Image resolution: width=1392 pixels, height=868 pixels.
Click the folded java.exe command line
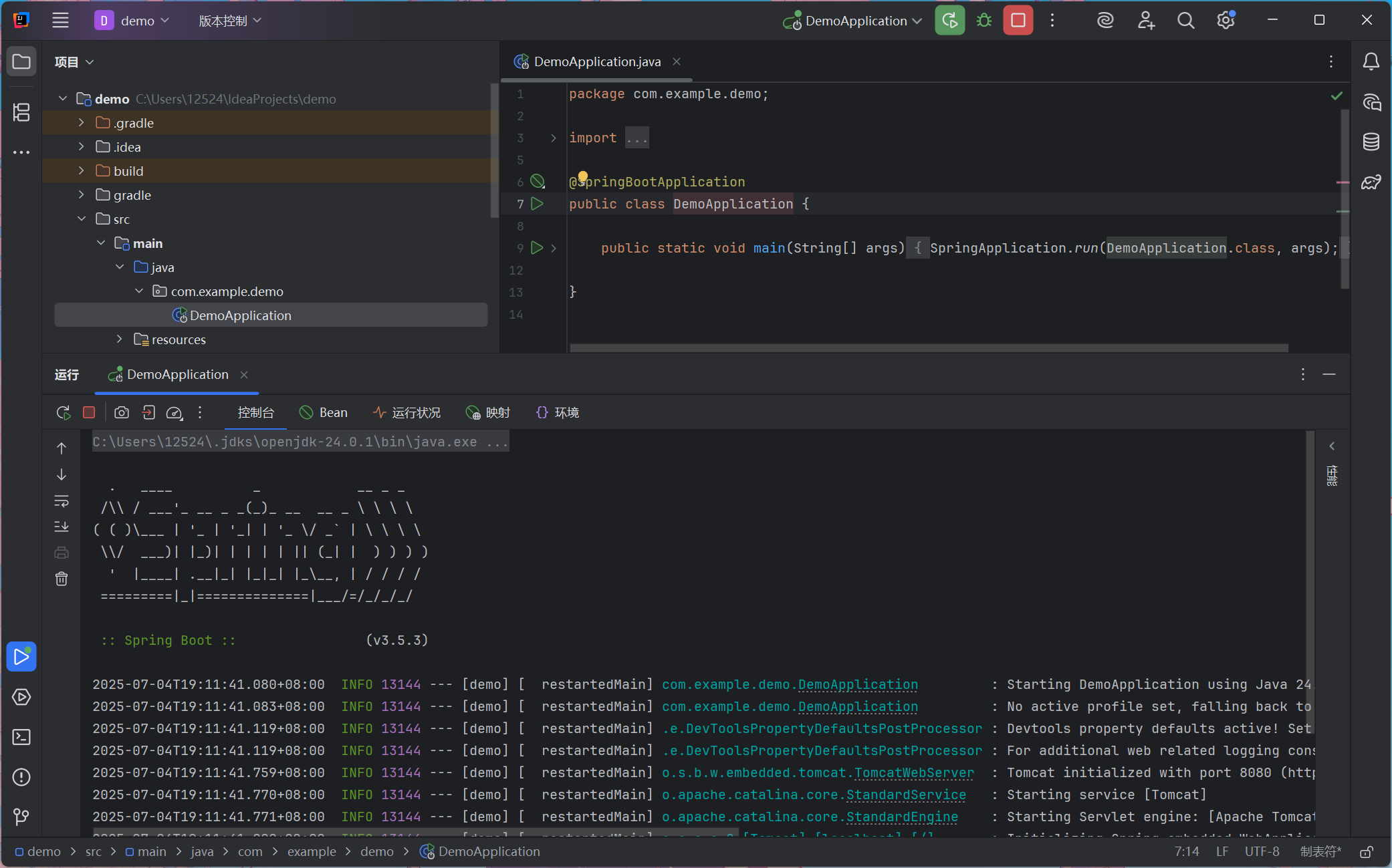coord(300,442)
